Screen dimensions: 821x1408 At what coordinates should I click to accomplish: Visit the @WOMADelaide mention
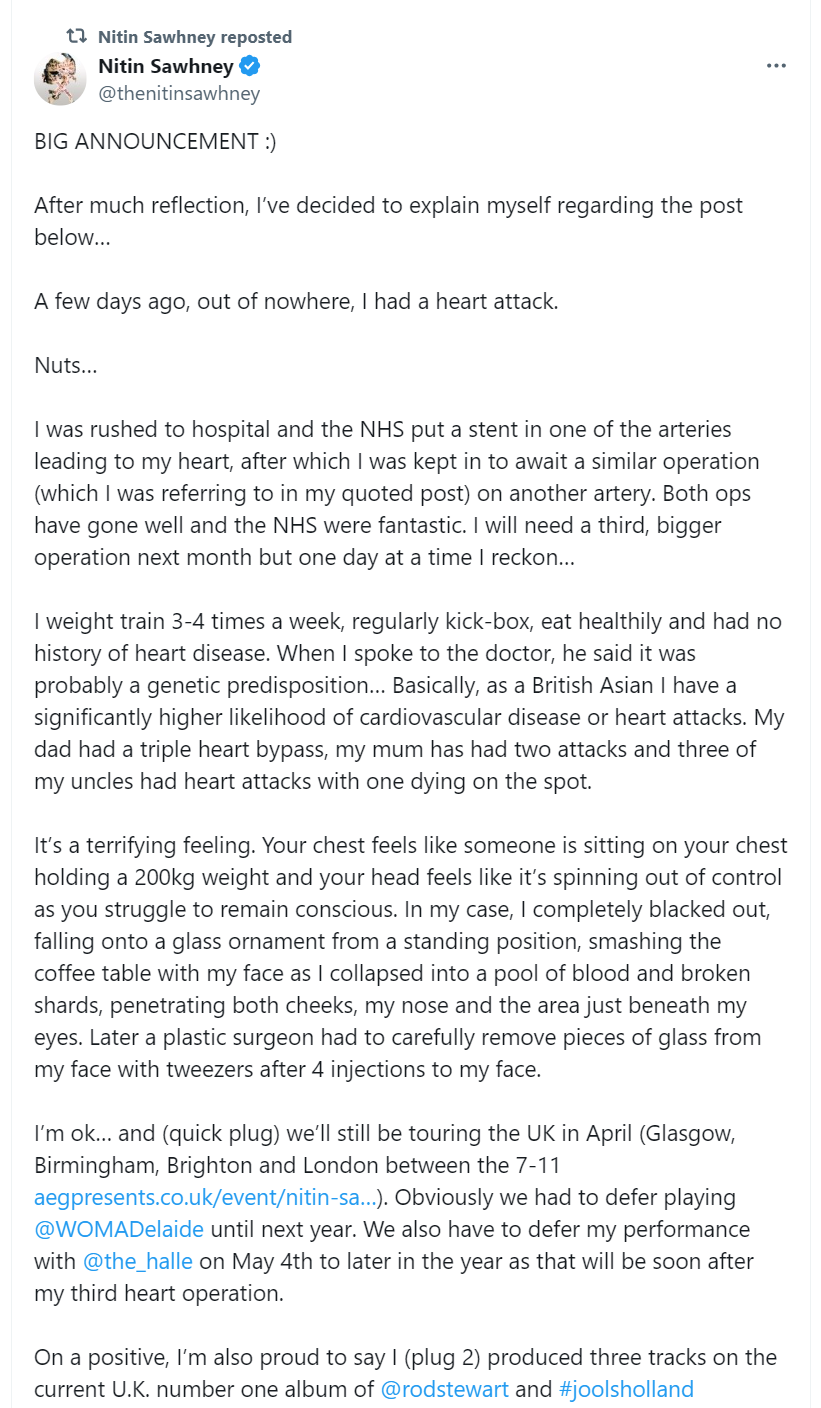pyautogui.click(x=119, y=1229)
